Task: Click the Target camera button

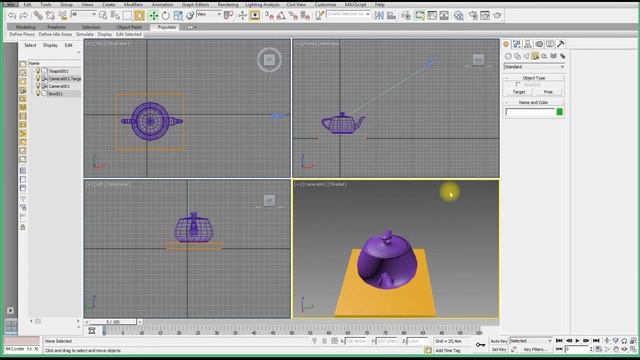Action: pyautogui.click(x=519, y=92)
